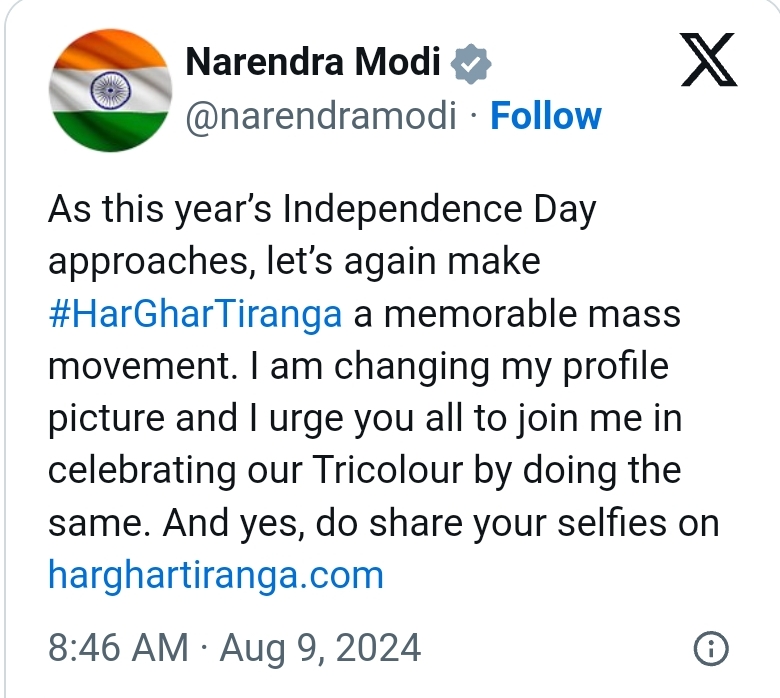Click the 8:46 AM timestamp
This screenshot has width=780, height=698.
coord(118,648)
